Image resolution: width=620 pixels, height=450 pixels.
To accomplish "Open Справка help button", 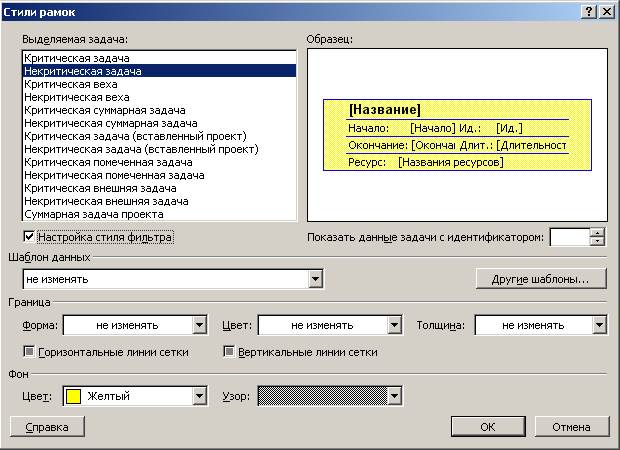I will 47,426.
